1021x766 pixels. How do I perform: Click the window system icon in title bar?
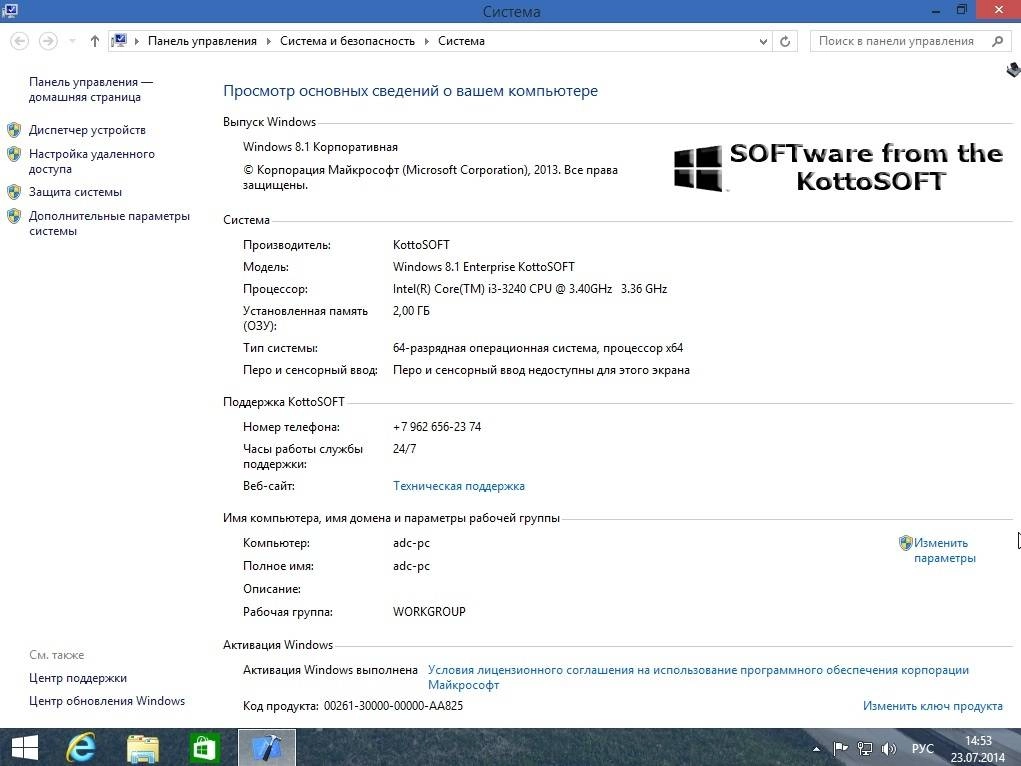coord(9,10)
